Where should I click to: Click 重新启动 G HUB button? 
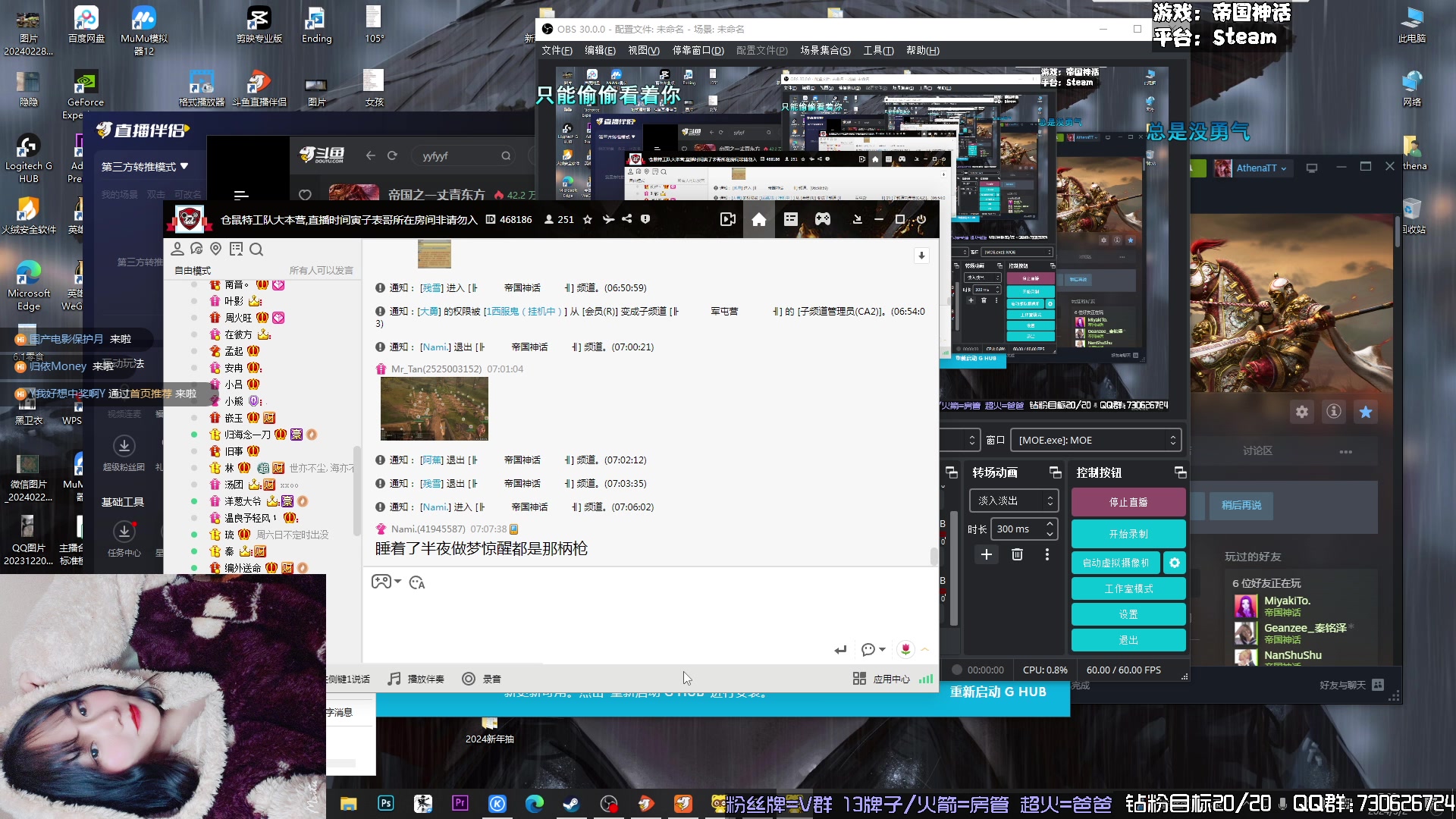point(998,692)
